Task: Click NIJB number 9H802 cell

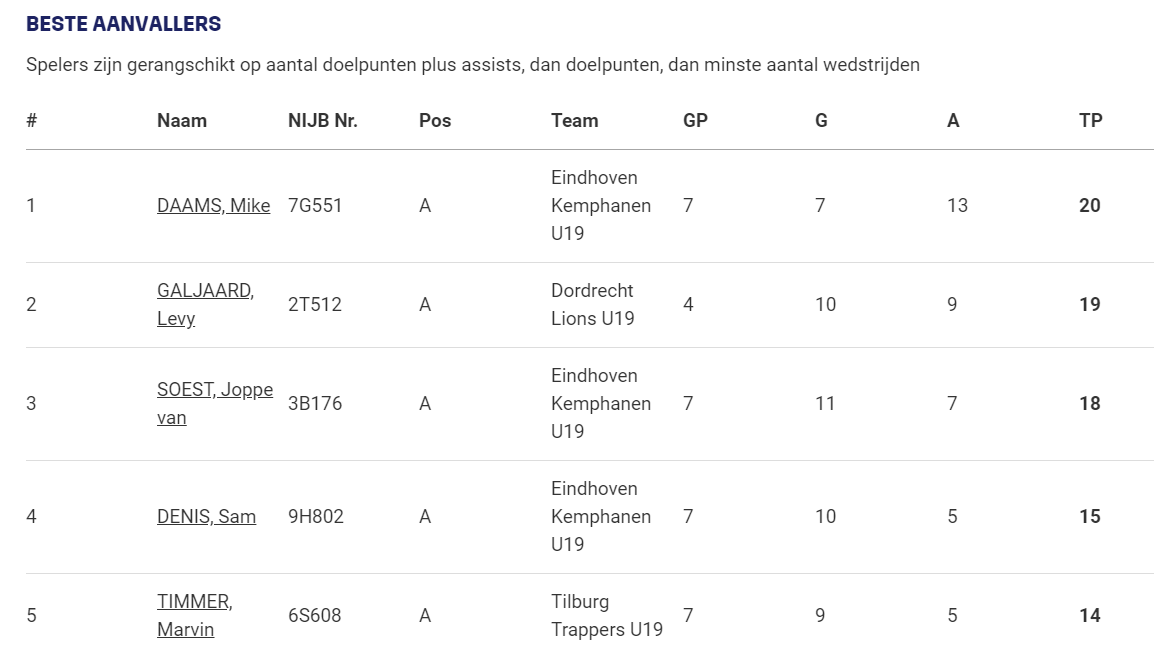Action: 316,516
